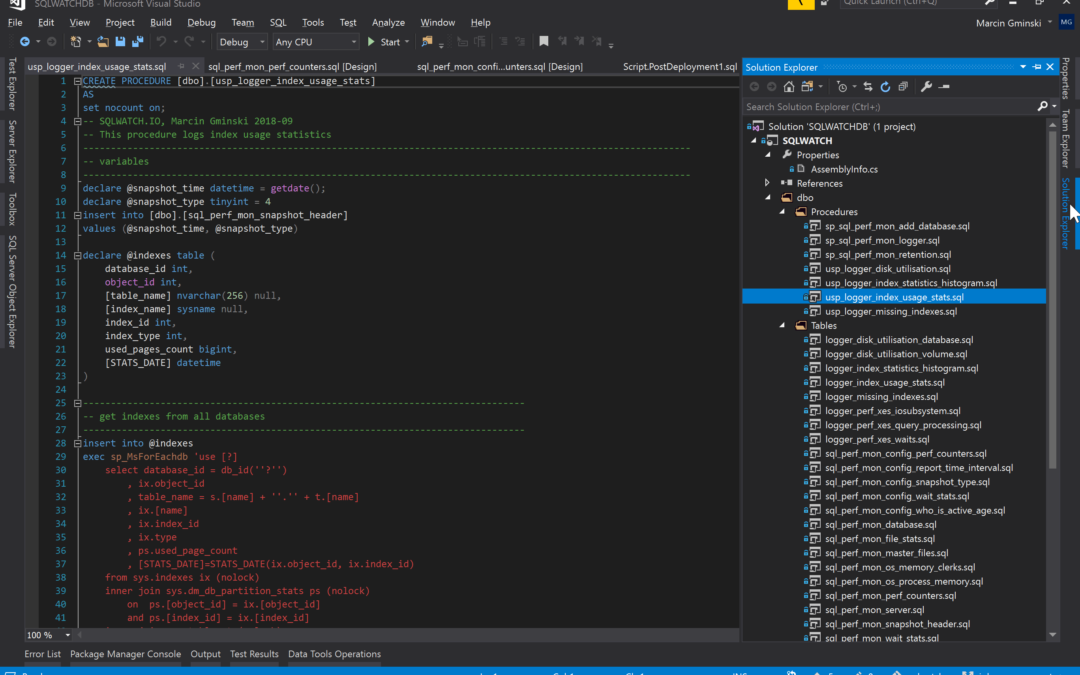Screen dimensions: 1080x675
Task: Expand the References node
Action: [766, 183]
